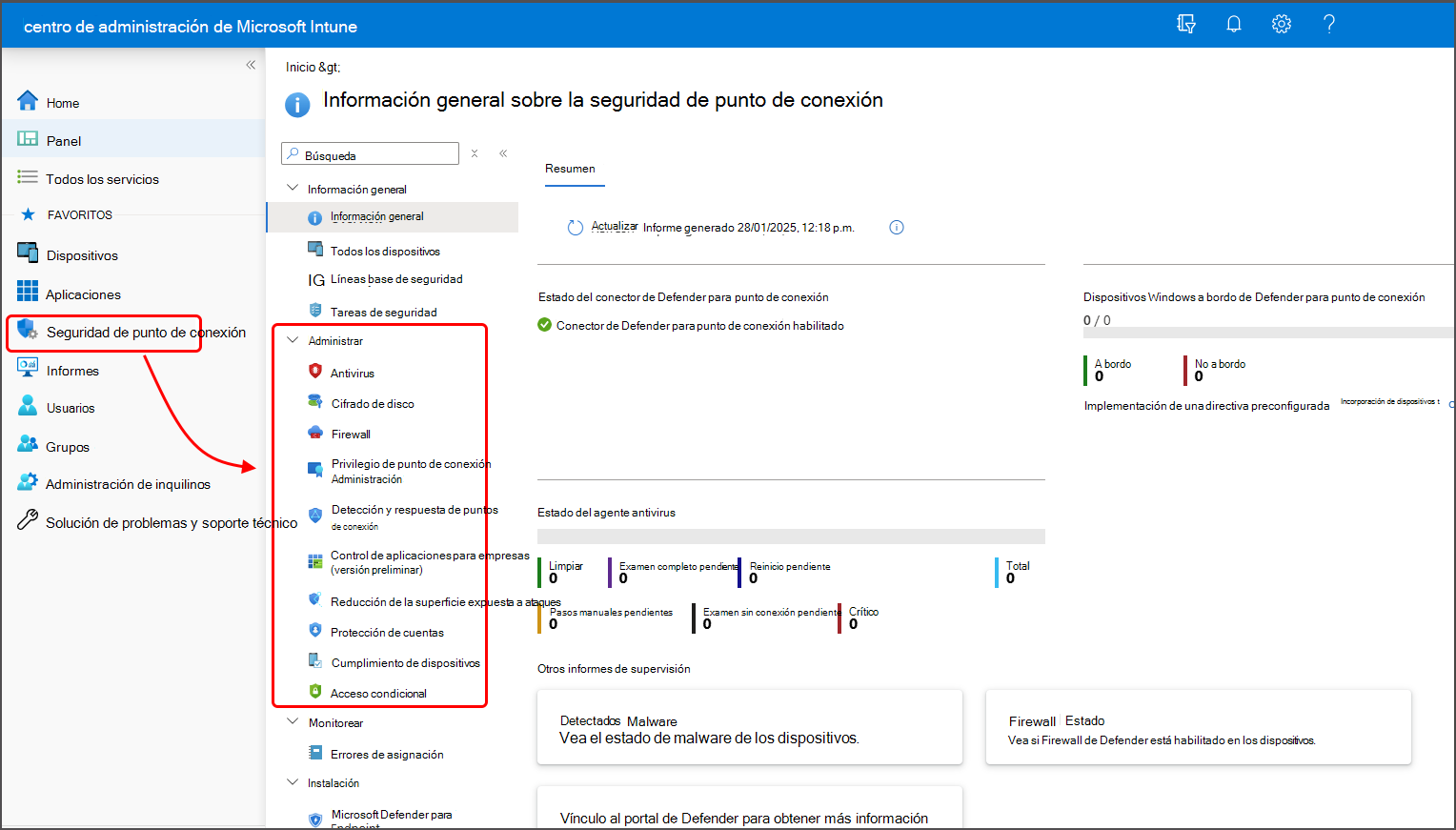Open the Firewall Estado report card

tap(1199, 727)
